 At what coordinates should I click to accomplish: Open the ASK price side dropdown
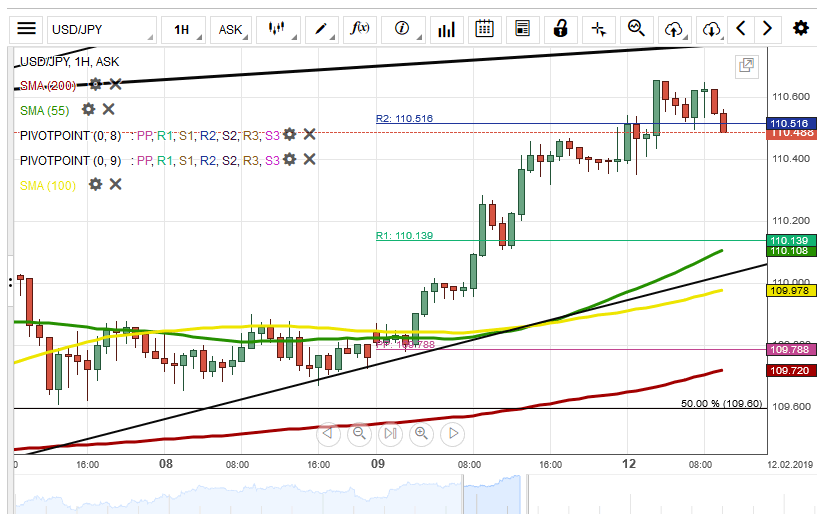click(235, 30)
